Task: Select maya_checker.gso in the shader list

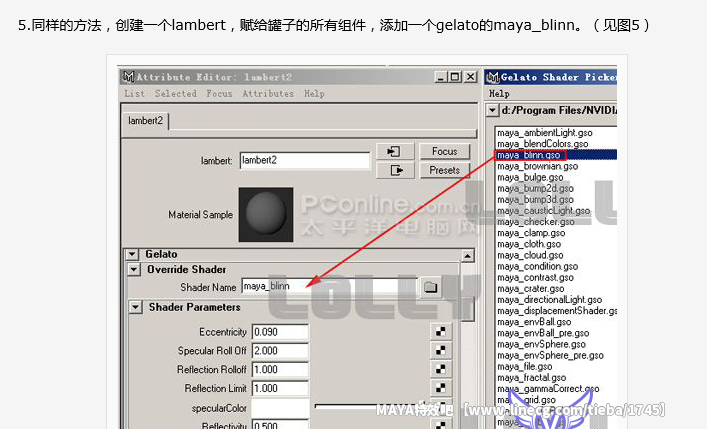Action: pyautogui.click(x=535, y=222)
